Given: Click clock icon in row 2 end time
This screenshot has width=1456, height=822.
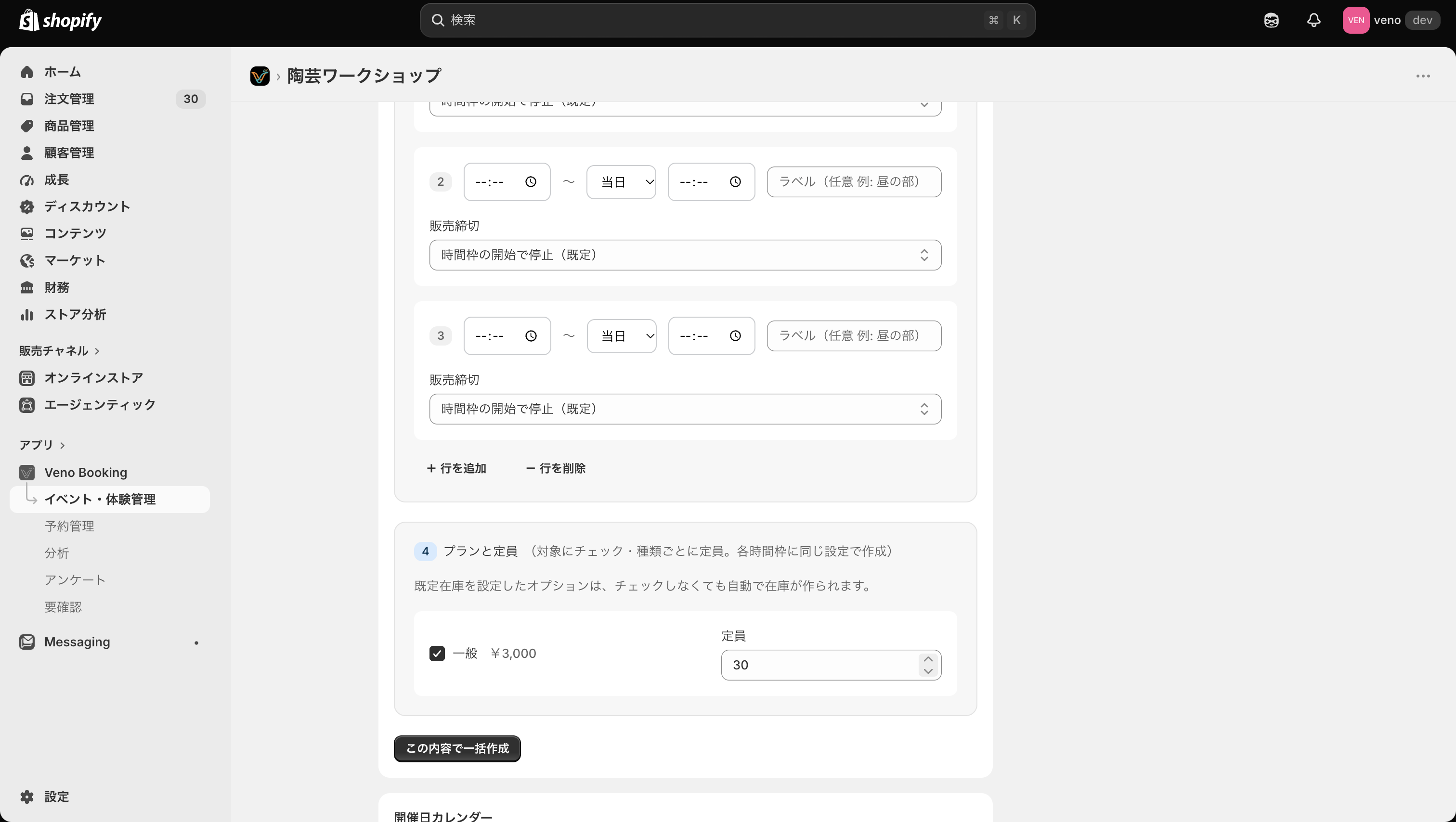Looking at the screenshot, I should pos(735,182).
